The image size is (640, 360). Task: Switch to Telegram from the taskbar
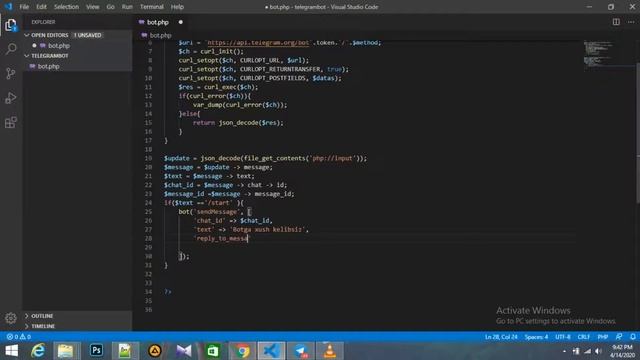click(x=301, y=351)
